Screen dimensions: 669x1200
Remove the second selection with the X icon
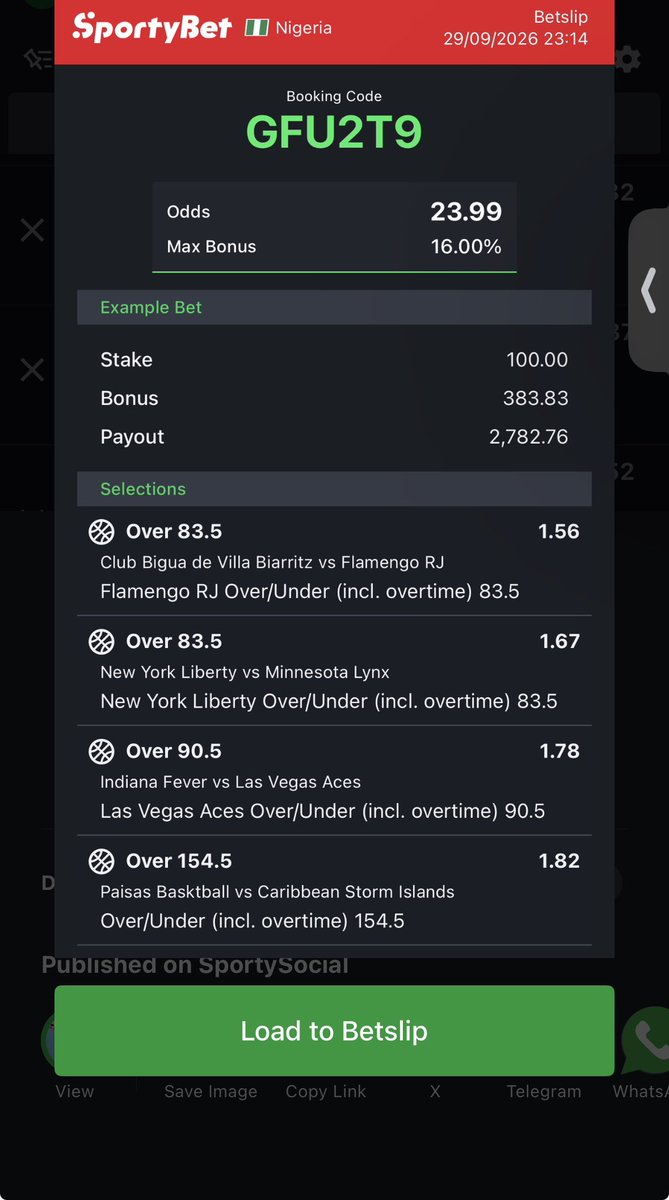pos(32,371)
